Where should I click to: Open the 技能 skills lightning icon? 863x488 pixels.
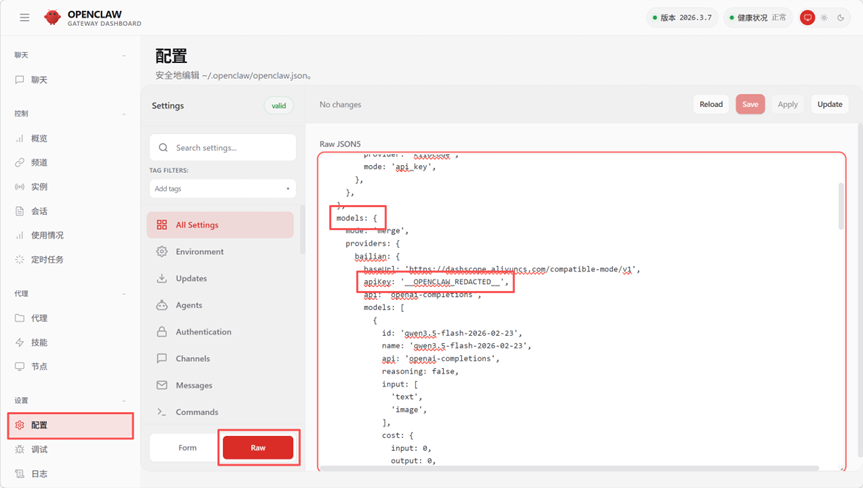coord(19,342)
